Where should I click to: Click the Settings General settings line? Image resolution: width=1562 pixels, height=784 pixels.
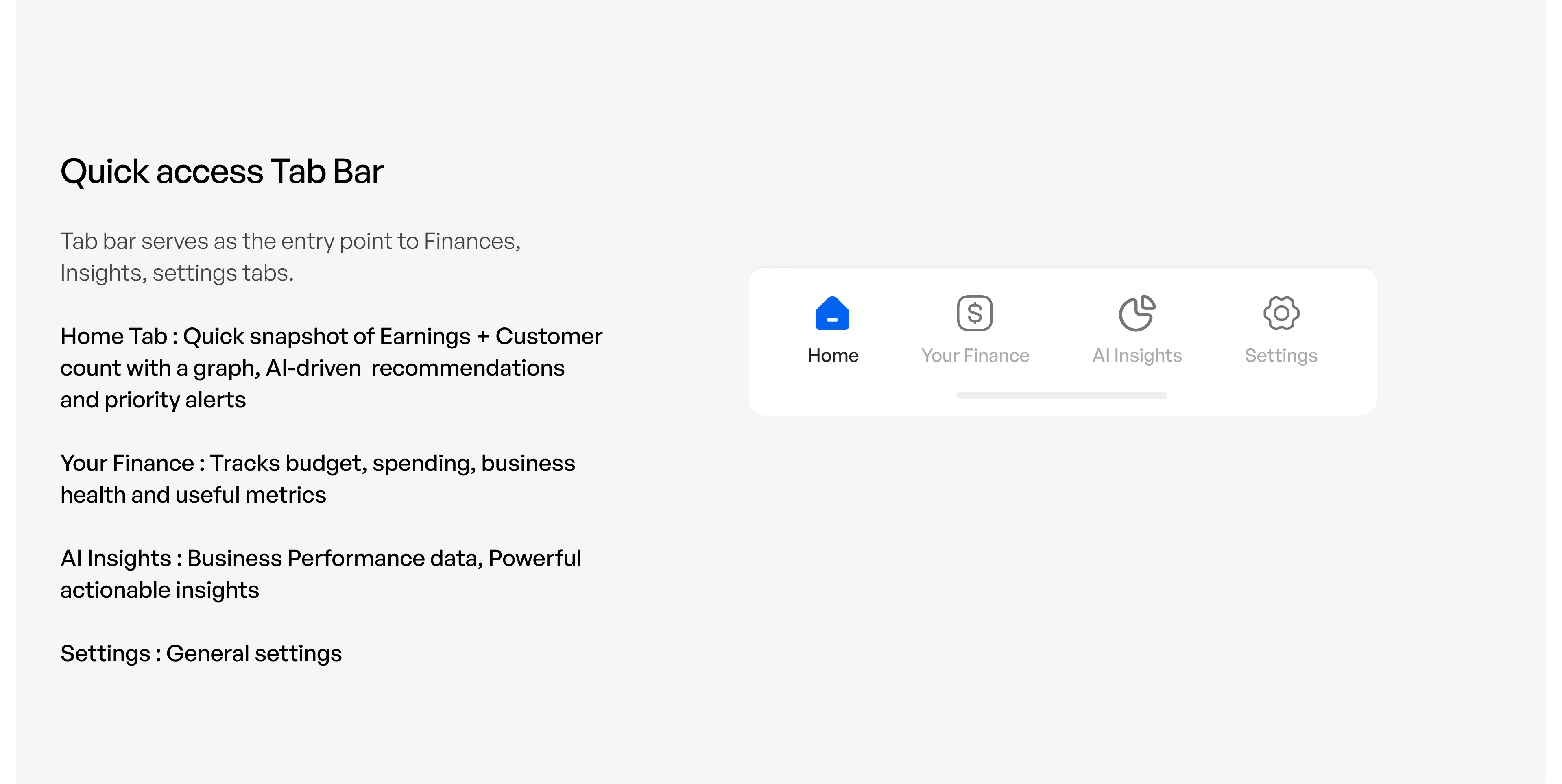click(201, 653)
